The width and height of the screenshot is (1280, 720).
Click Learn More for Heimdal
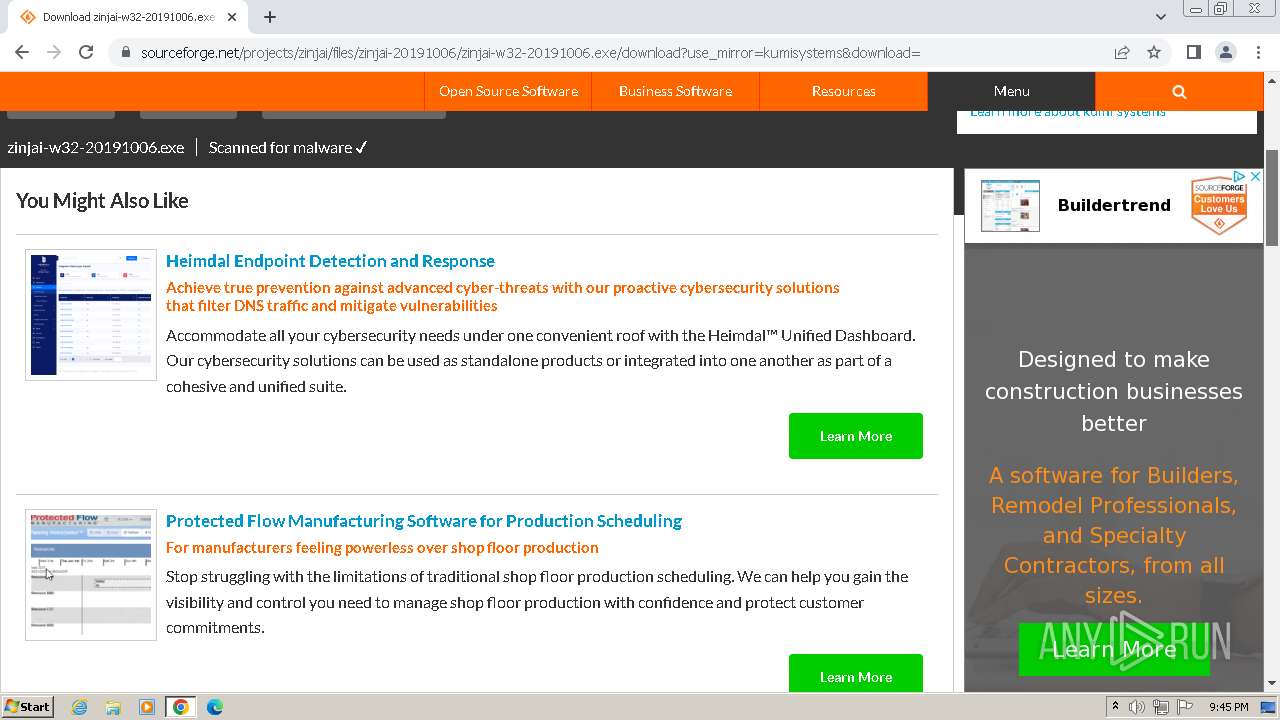856,436
